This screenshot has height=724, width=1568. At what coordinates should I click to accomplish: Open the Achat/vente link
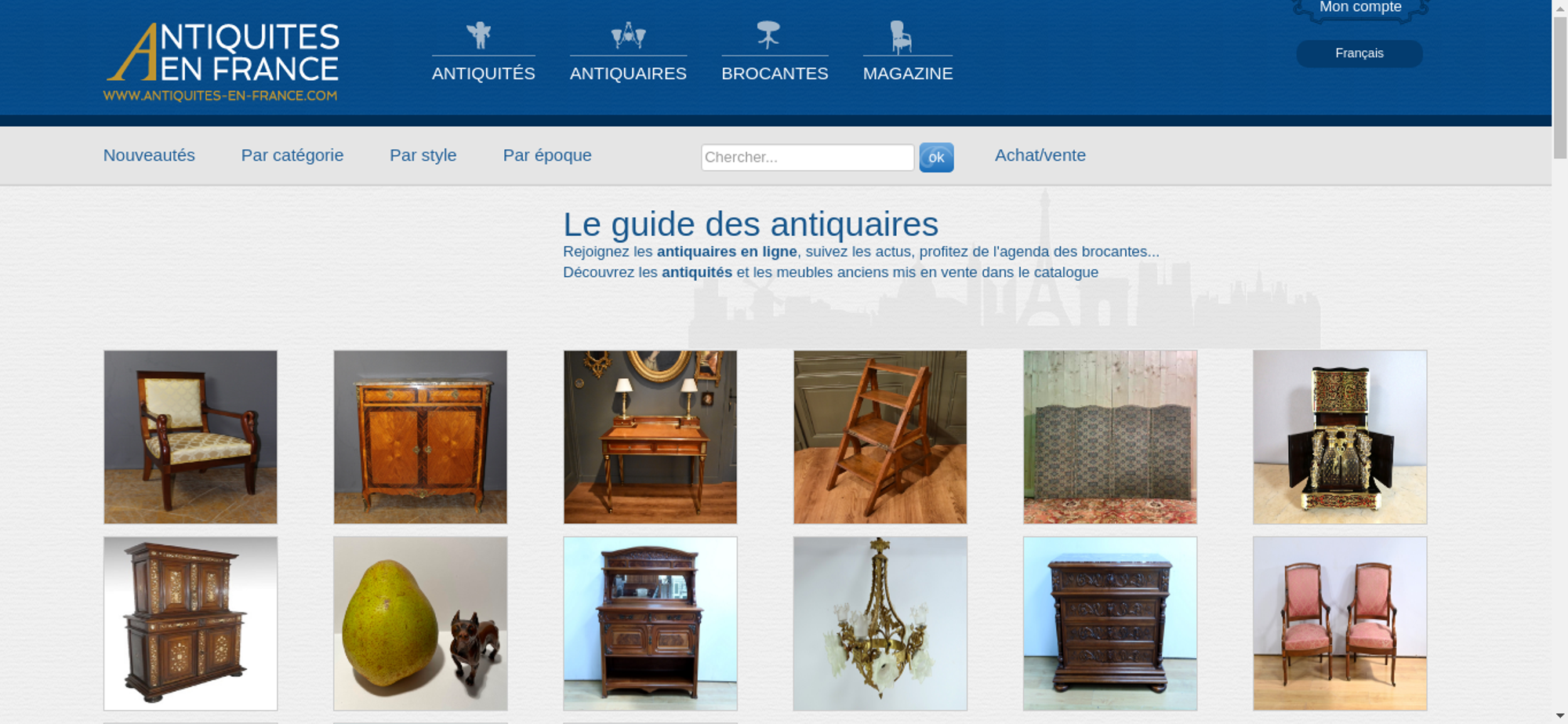pos(1040,155)
